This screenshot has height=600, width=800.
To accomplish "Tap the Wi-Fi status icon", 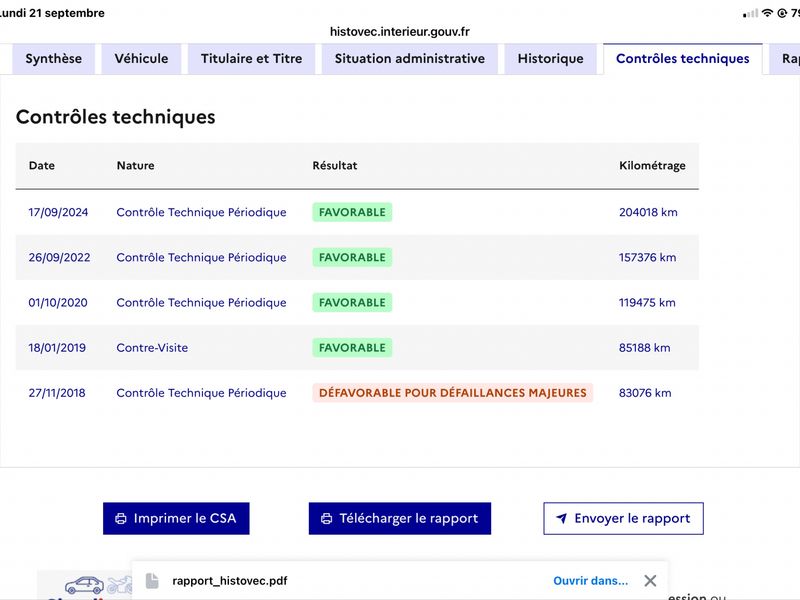I will 767,13.
